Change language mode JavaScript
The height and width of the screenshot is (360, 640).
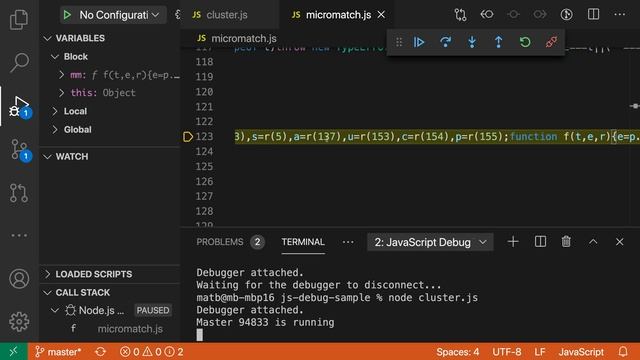(581, 352)
